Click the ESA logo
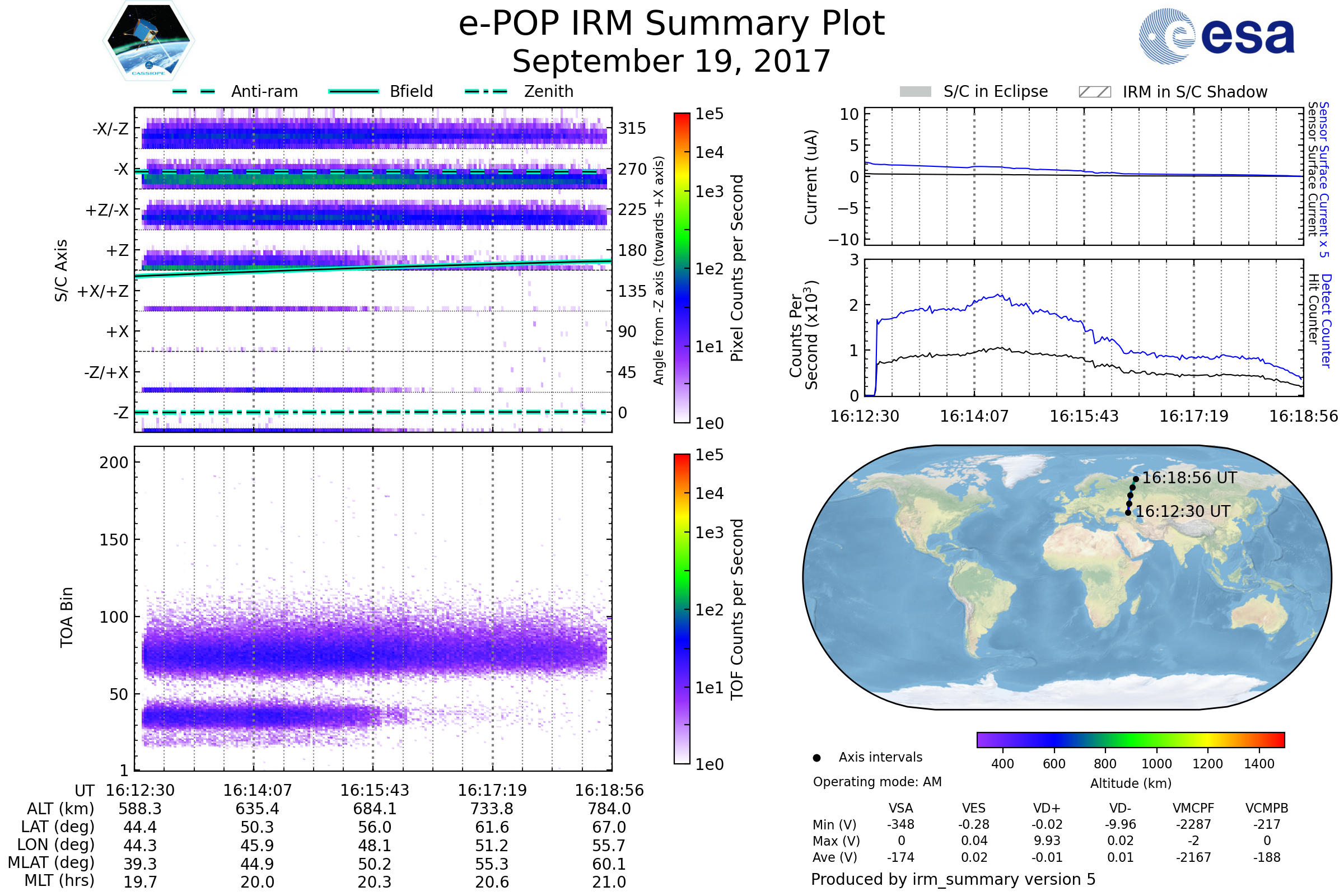The width and height of the screenshot is (1344, 896). (1216, 36)
